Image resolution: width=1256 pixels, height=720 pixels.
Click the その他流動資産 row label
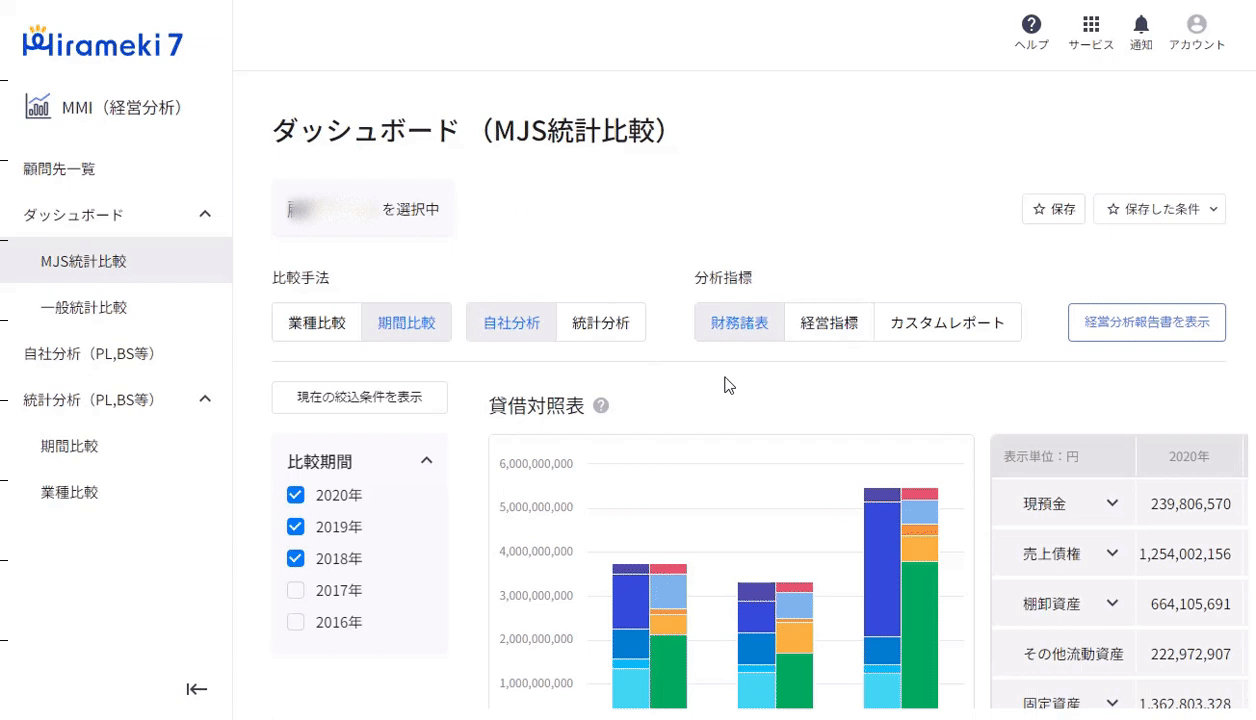click(1073, 654)
